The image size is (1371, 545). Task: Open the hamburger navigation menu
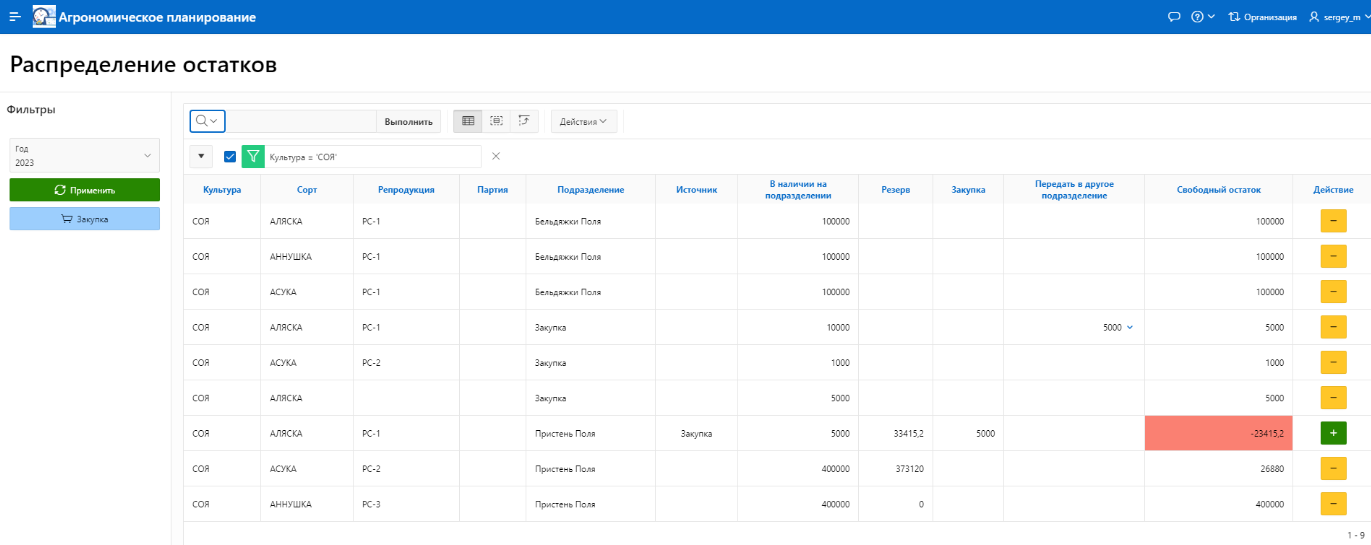15,17
